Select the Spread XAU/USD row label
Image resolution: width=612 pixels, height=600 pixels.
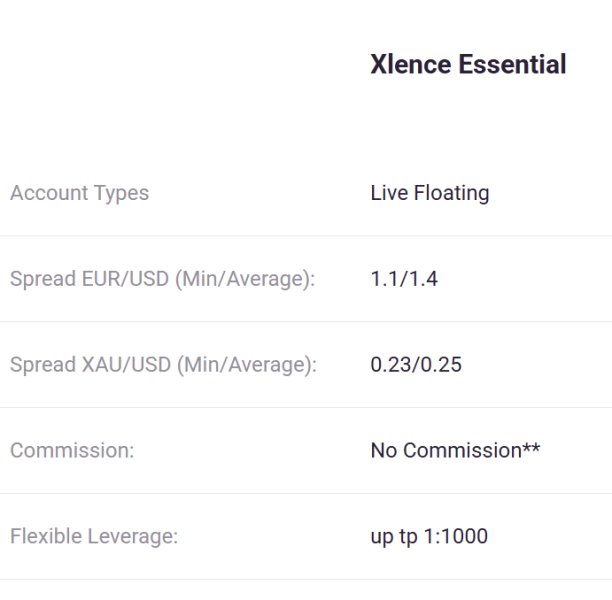162,365
